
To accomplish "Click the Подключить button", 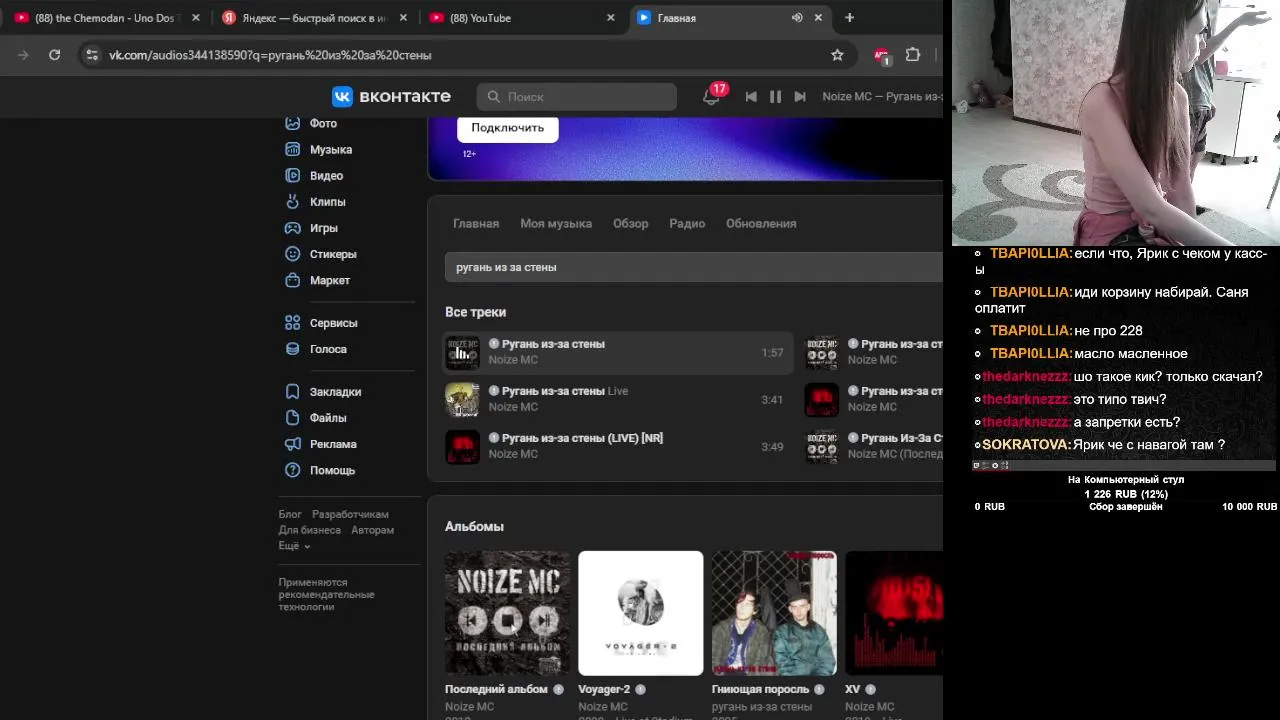I will [x=508, y=128].
